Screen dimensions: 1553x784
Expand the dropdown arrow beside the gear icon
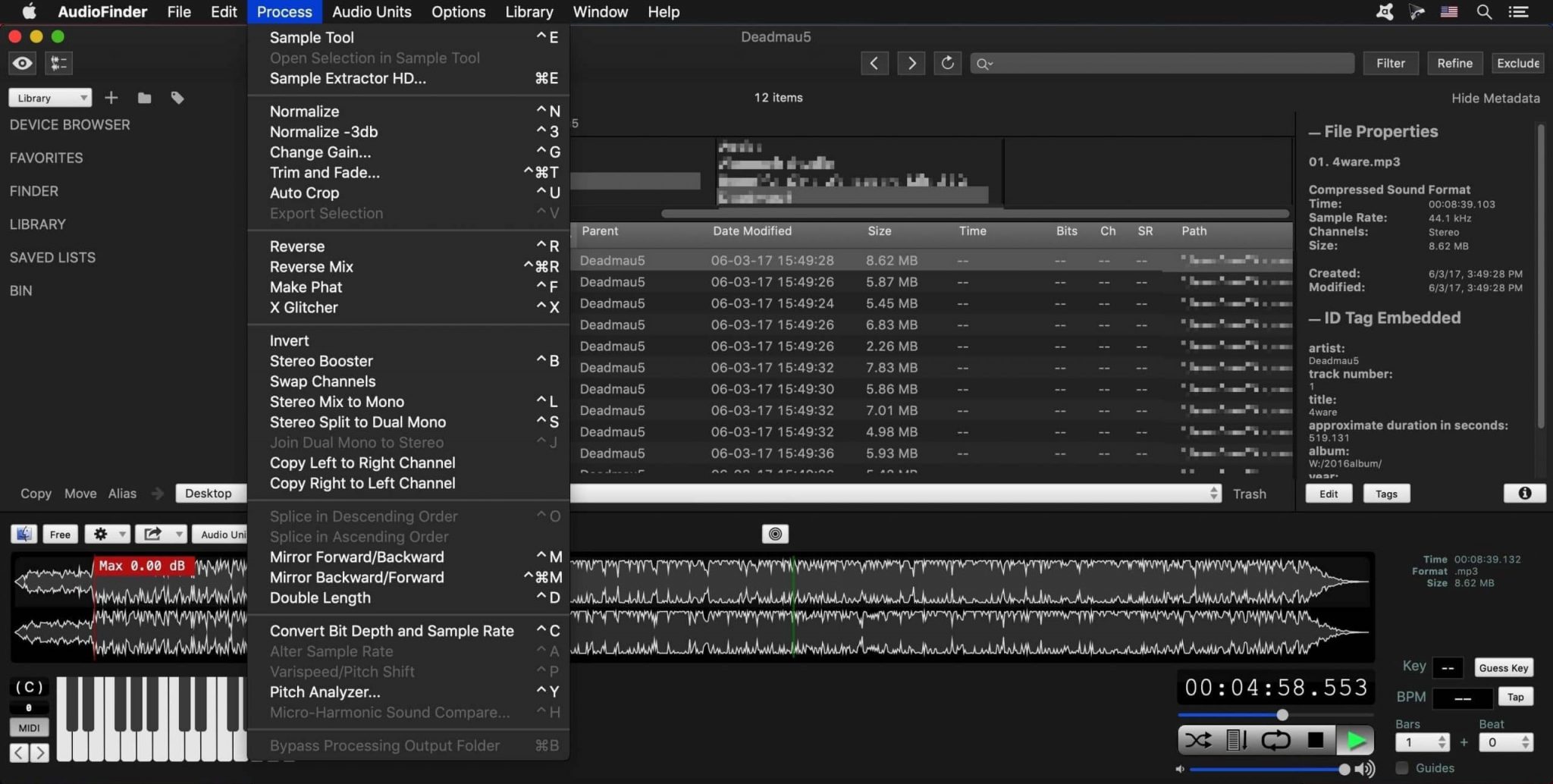[x=121, y=533]
